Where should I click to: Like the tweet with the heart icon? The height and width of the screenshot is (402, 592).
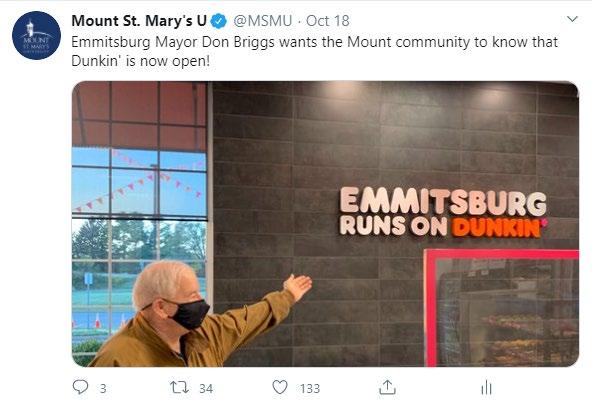pyautogui.click(x=280, y=387)
